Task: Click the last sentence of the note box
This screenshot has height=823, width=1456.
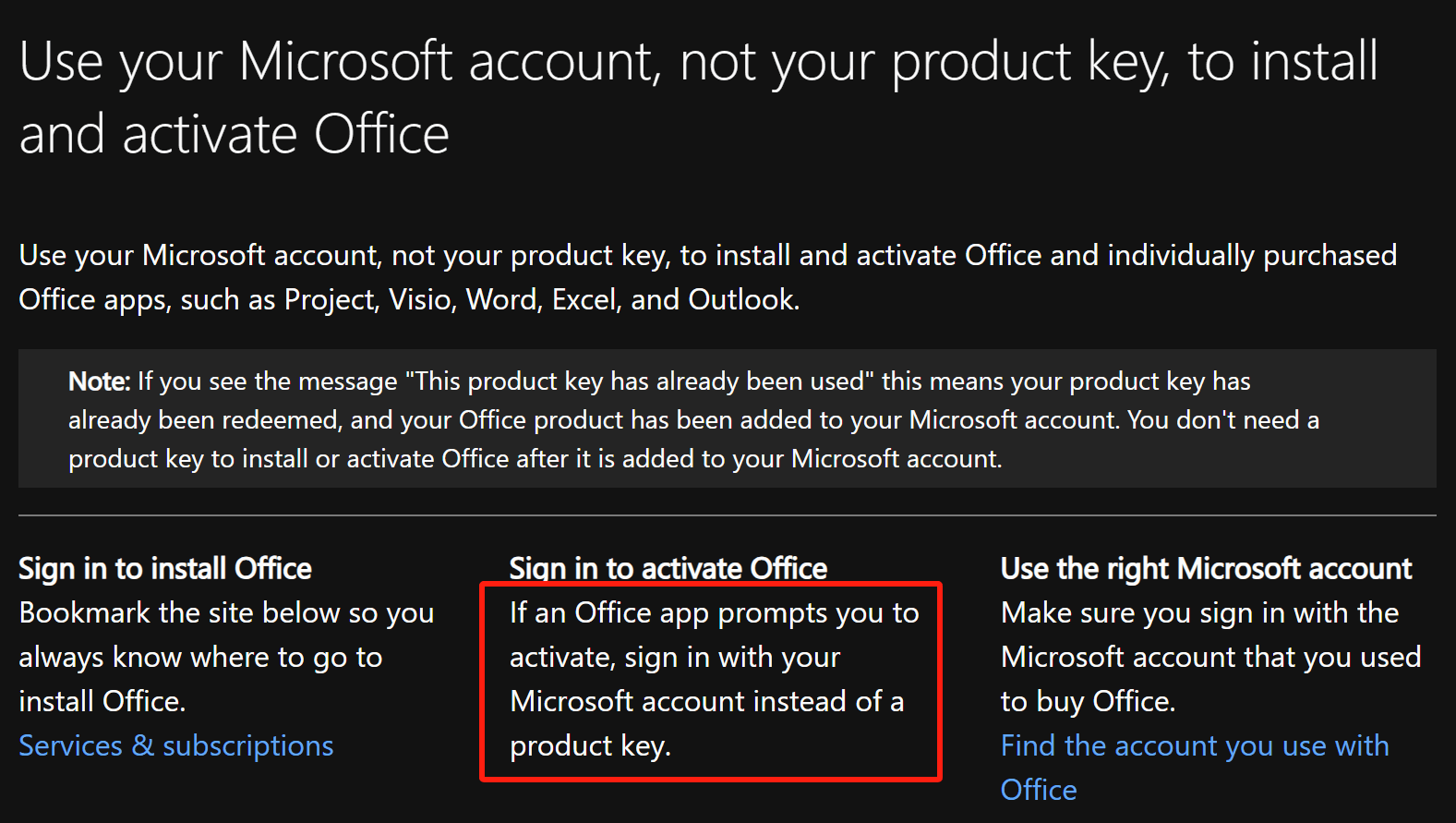Action: click(x=535, y=459)
